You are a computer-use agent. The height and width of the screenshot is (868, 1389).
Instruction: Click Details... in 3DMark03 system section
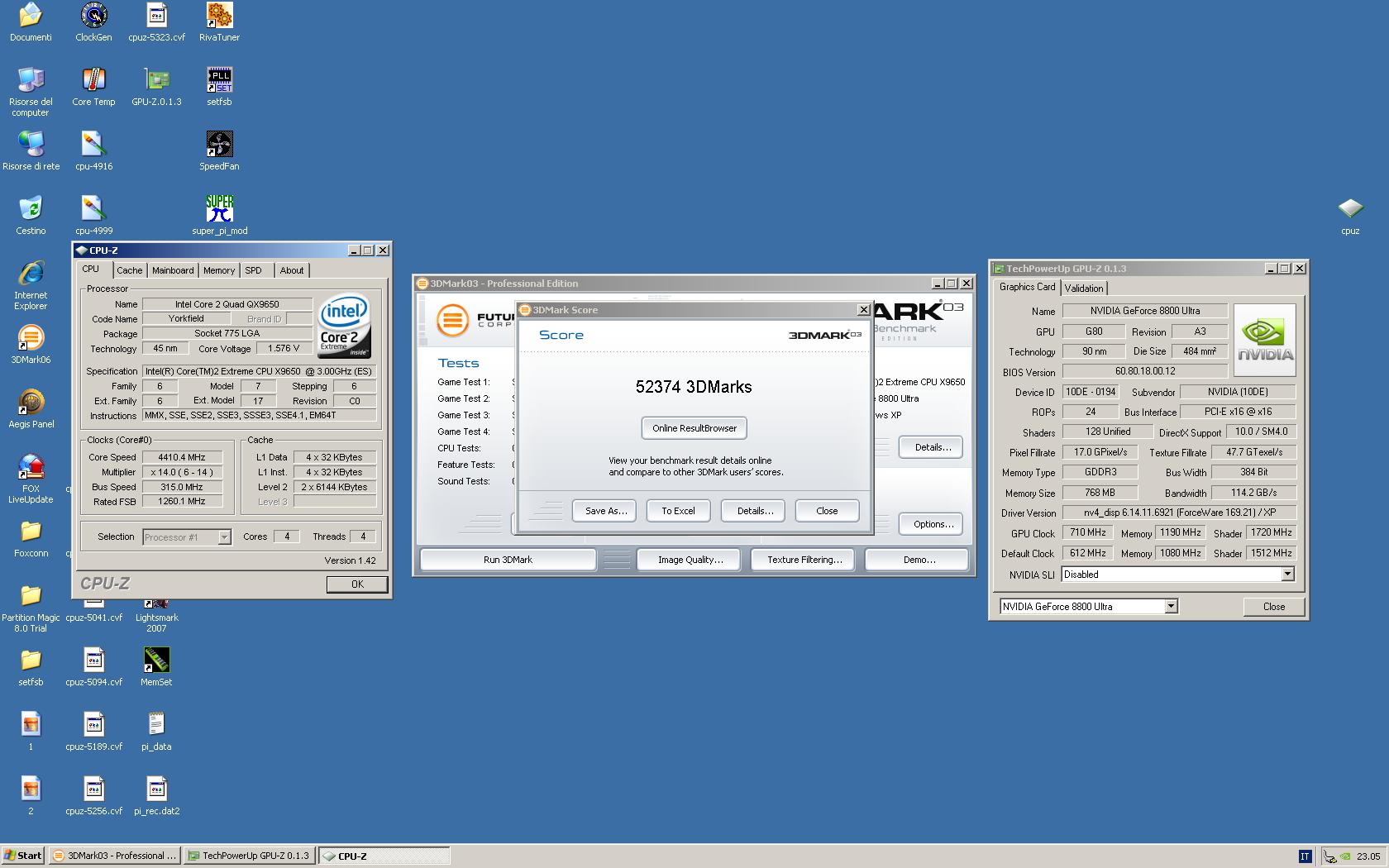click(x=933, y=447)
